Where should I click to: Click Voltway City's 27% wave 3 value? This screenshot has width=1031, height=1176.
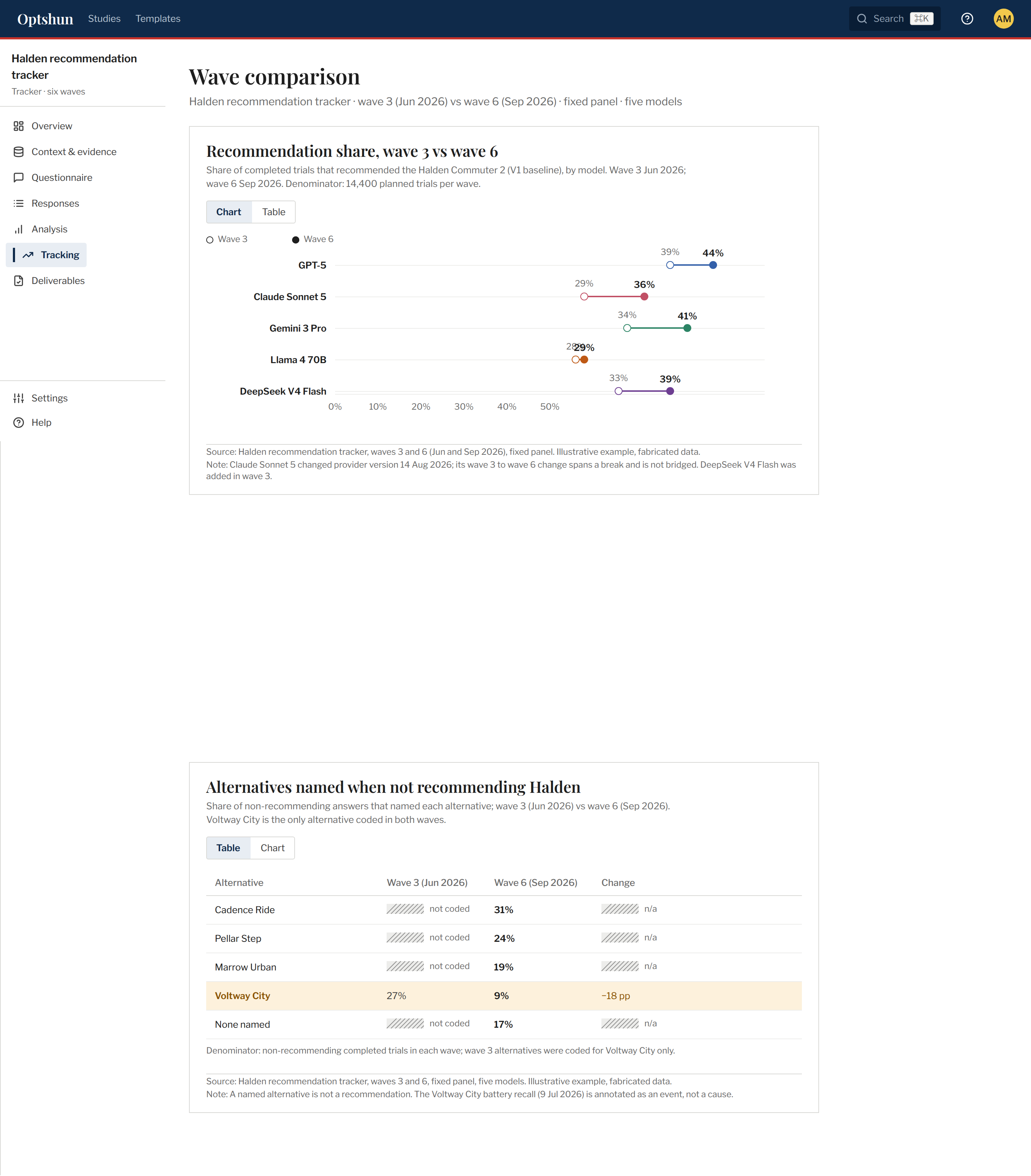pyautogui.click(x=397, y=996)
